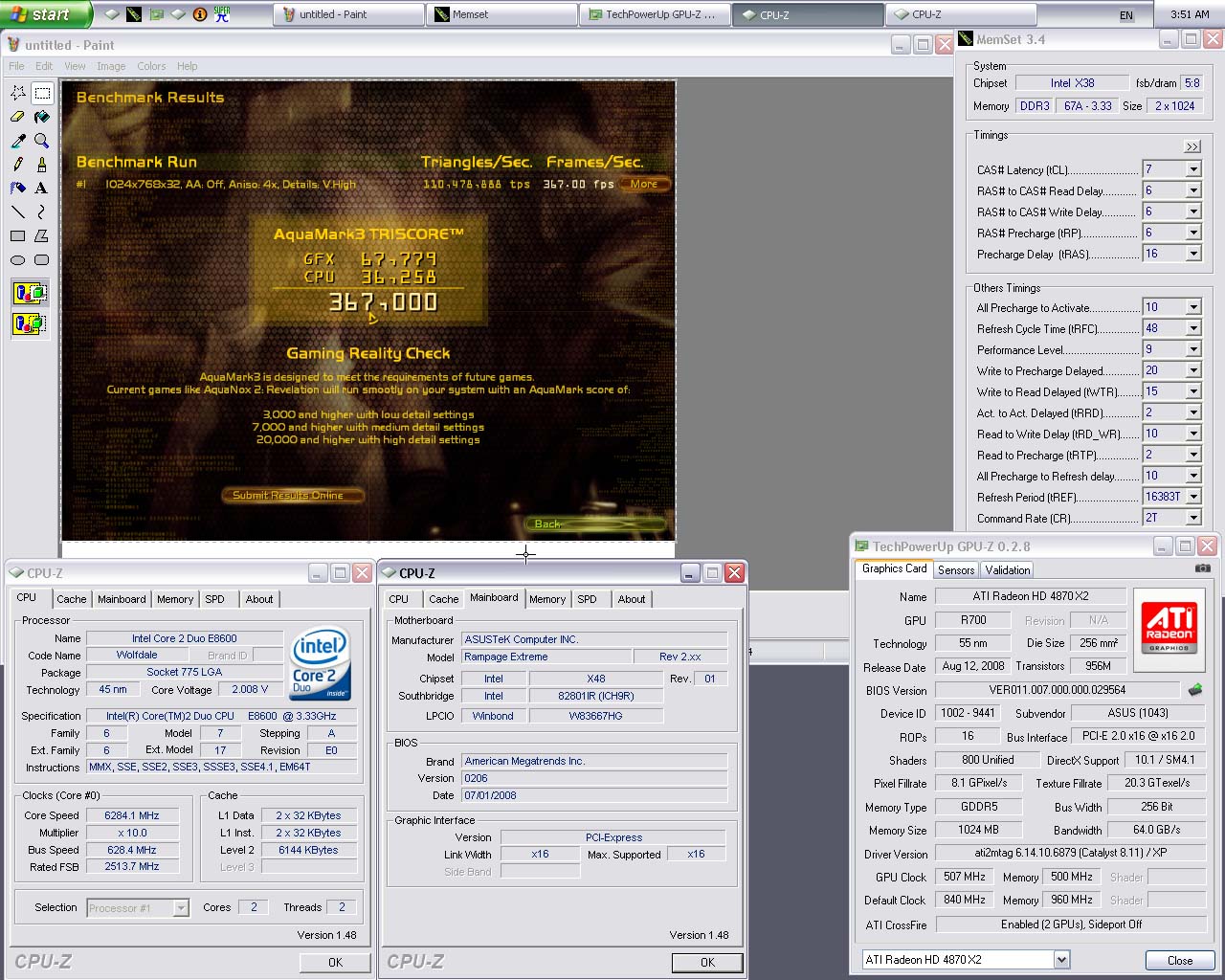The image size is (1225, 980).
Task: Switch to TechPowerUp GPU-Z taskbar button
Action: pyautogui.click(x=656, y=14)
